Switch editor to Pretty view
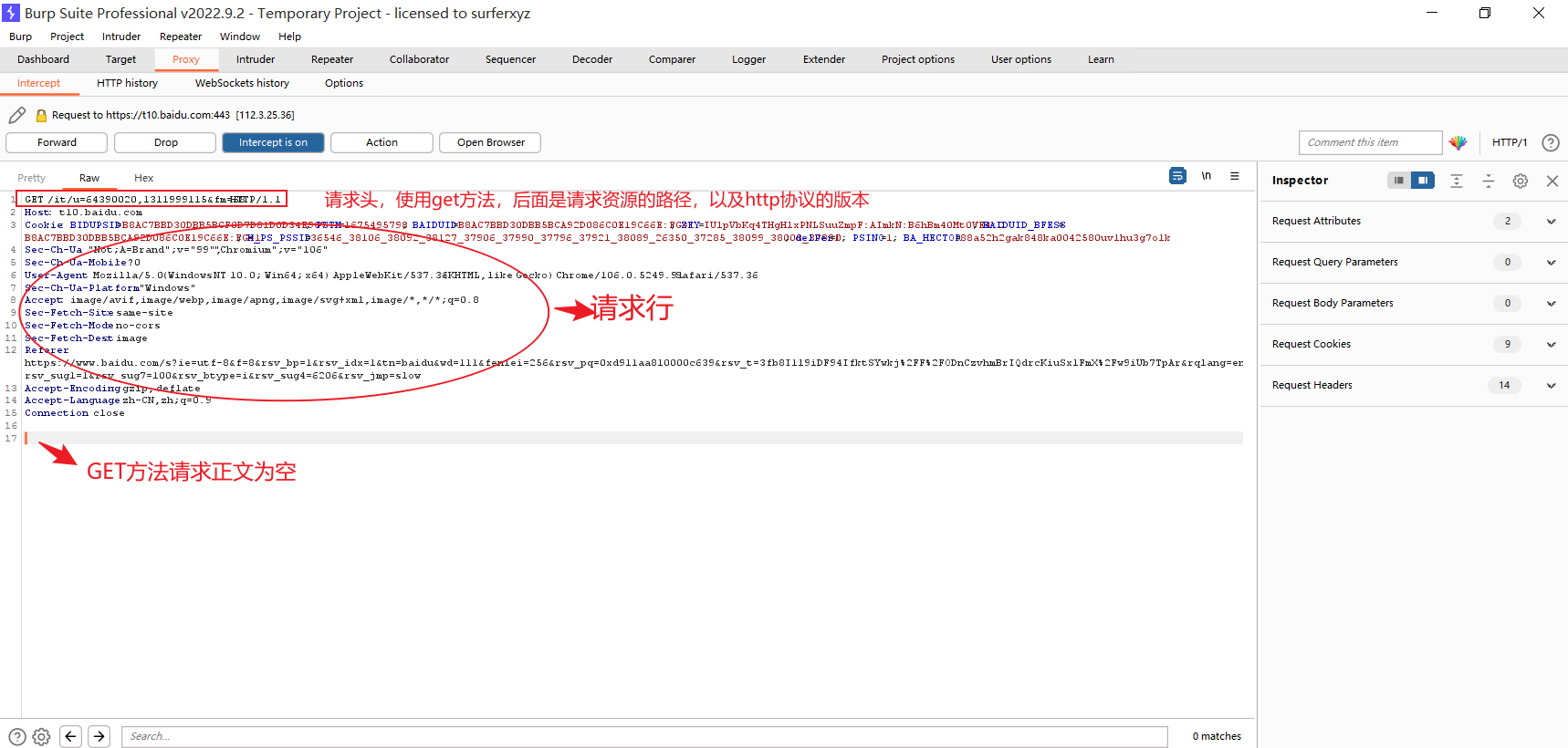The image size is (1568, 748). coord(31,178)
